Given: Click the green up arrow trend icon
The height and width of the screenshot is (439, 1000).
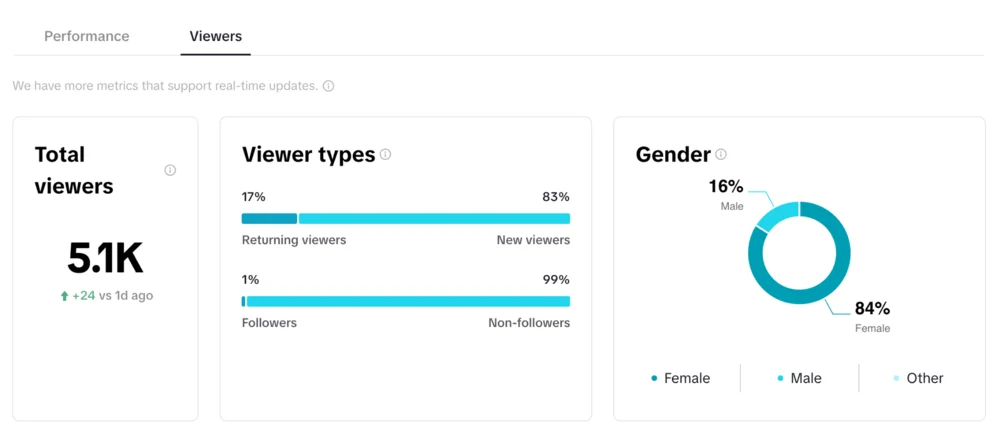Looking at the screenshot, I should point(65,296).
